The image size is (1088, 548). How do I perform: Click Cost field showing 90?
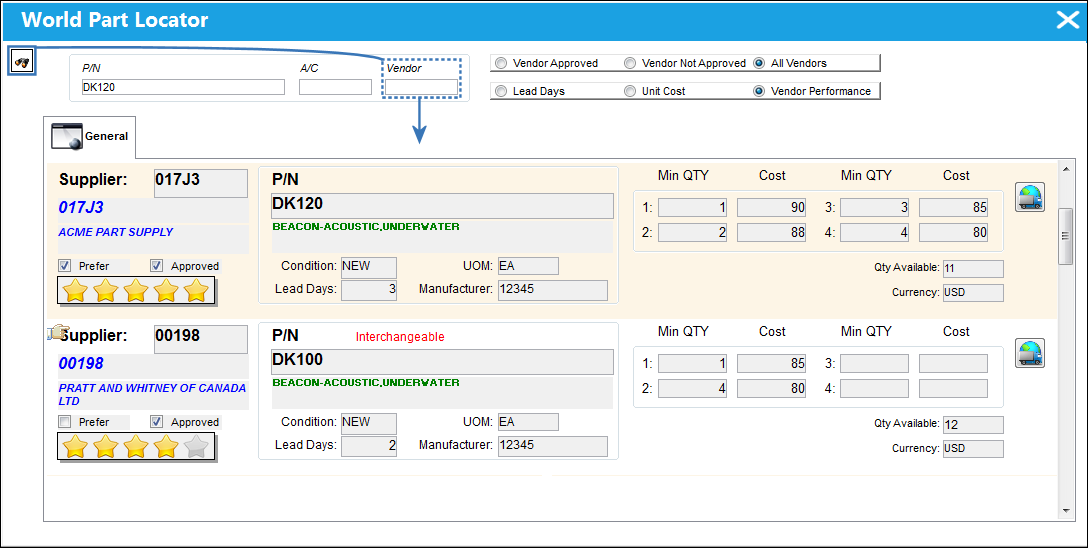(772, 207)
